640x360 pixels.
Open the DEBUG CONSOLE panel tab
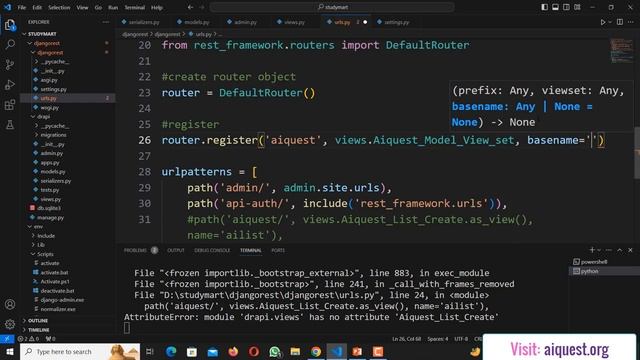(212, 250)
